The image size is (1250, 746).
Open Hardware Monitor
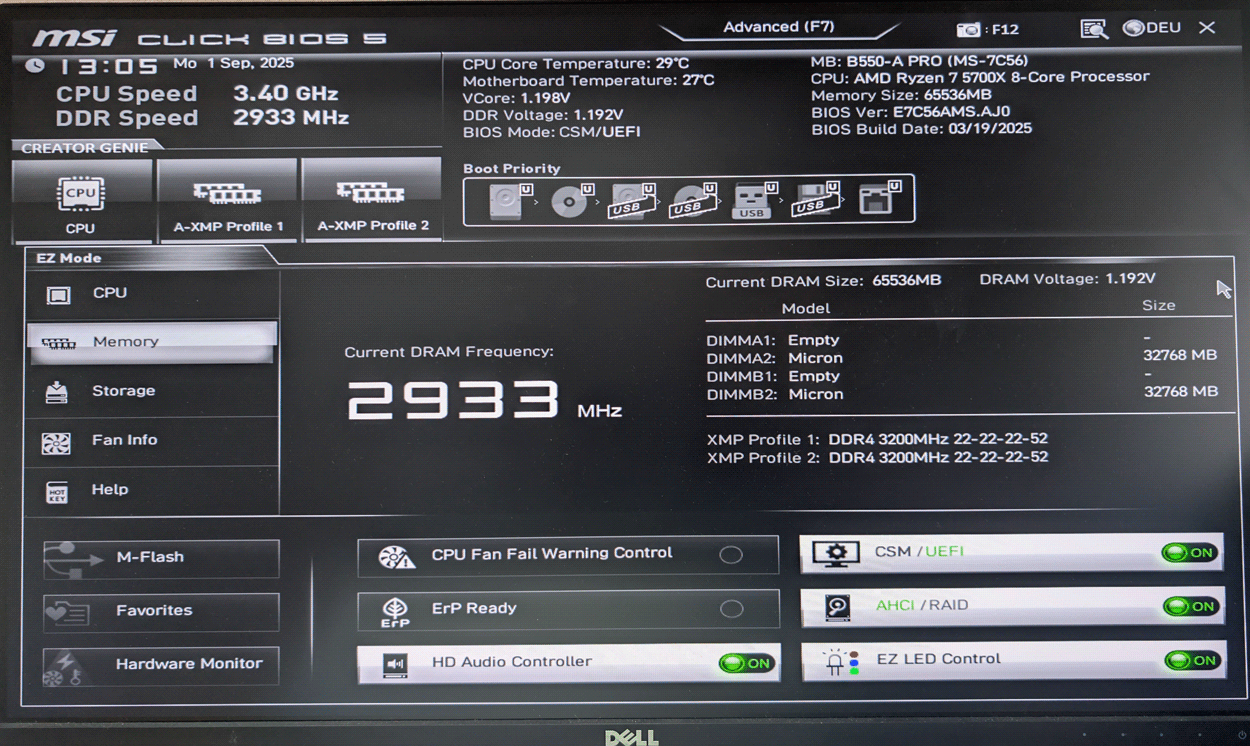(161, 665)
